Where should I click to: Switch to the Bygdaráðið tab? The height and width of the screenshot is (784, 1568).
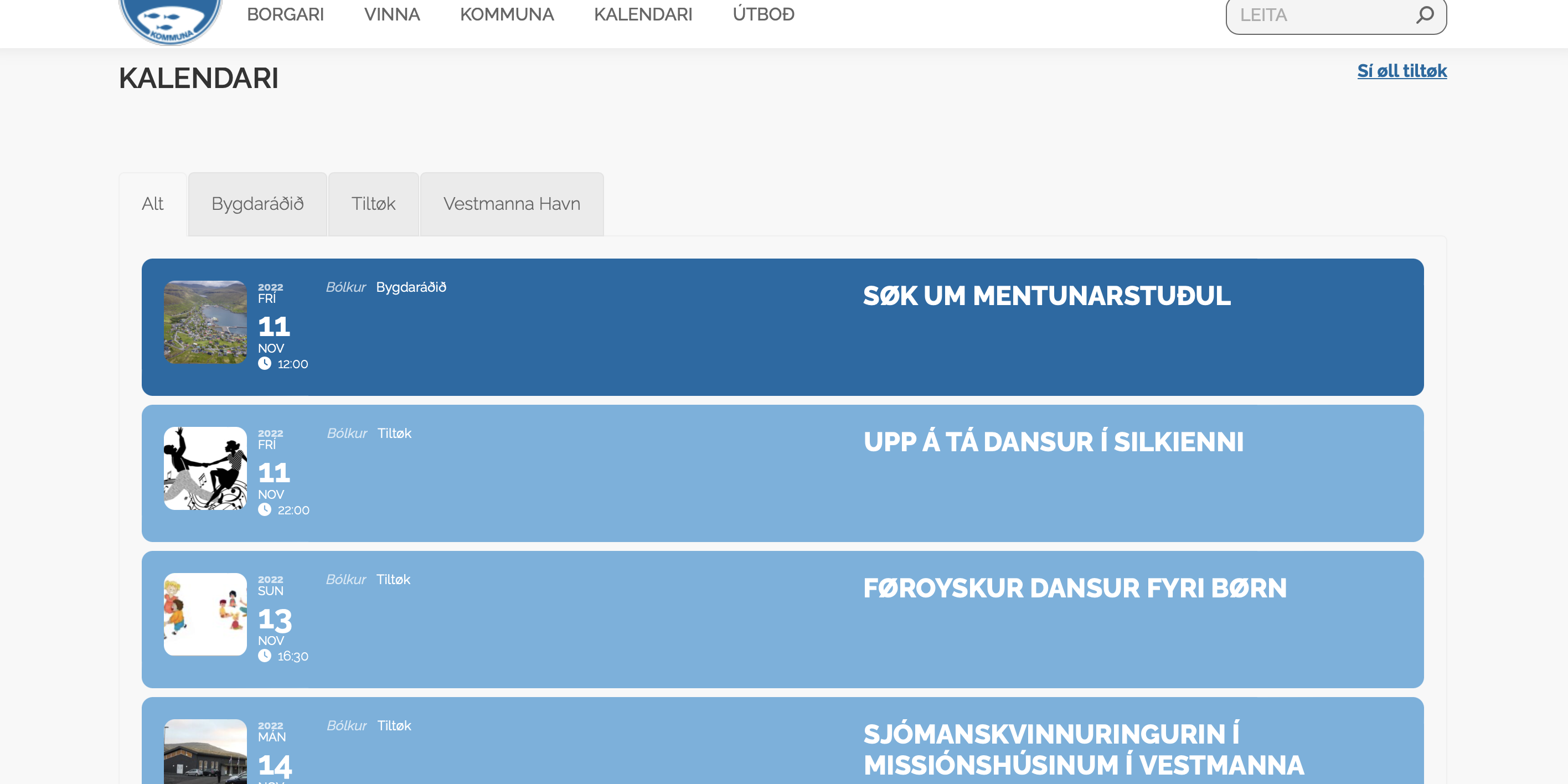257,204
